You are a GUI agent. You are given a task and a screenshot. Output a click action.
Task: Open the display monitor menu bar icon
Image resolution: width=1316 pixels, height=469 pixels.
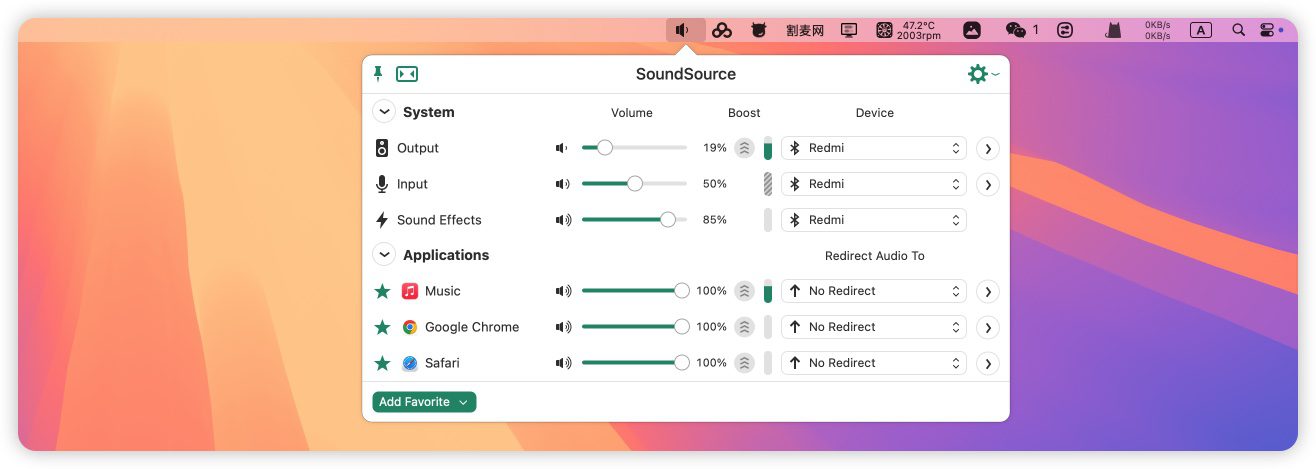click(x=849, y=31)
